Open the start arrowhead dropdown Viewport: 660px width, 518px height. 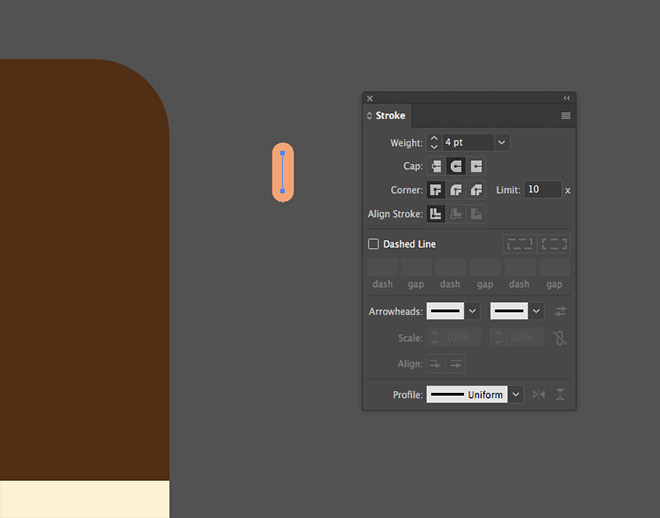(x=472, y=311)
